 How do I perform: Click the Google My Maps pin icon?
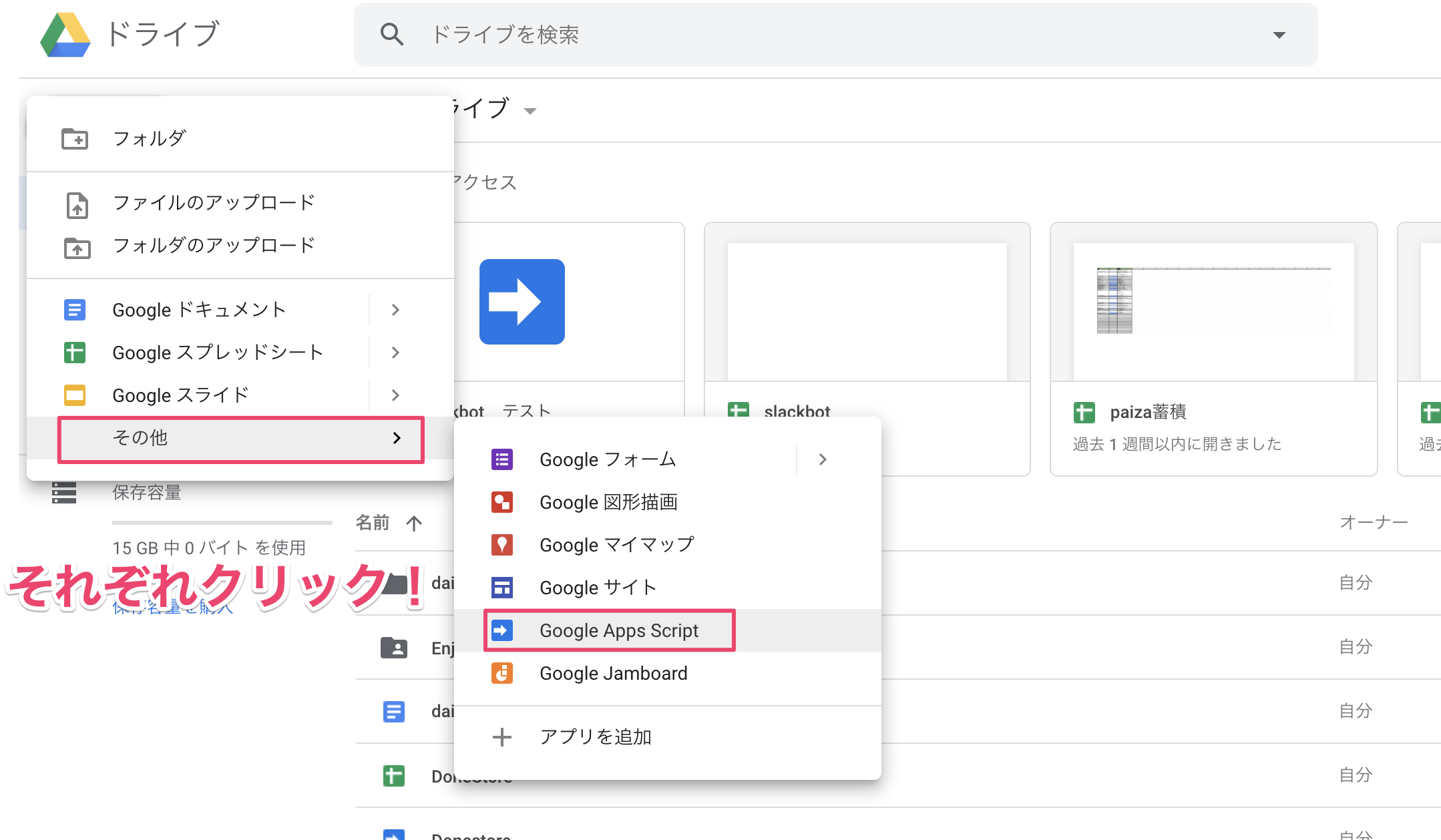[x=502, y=545]
